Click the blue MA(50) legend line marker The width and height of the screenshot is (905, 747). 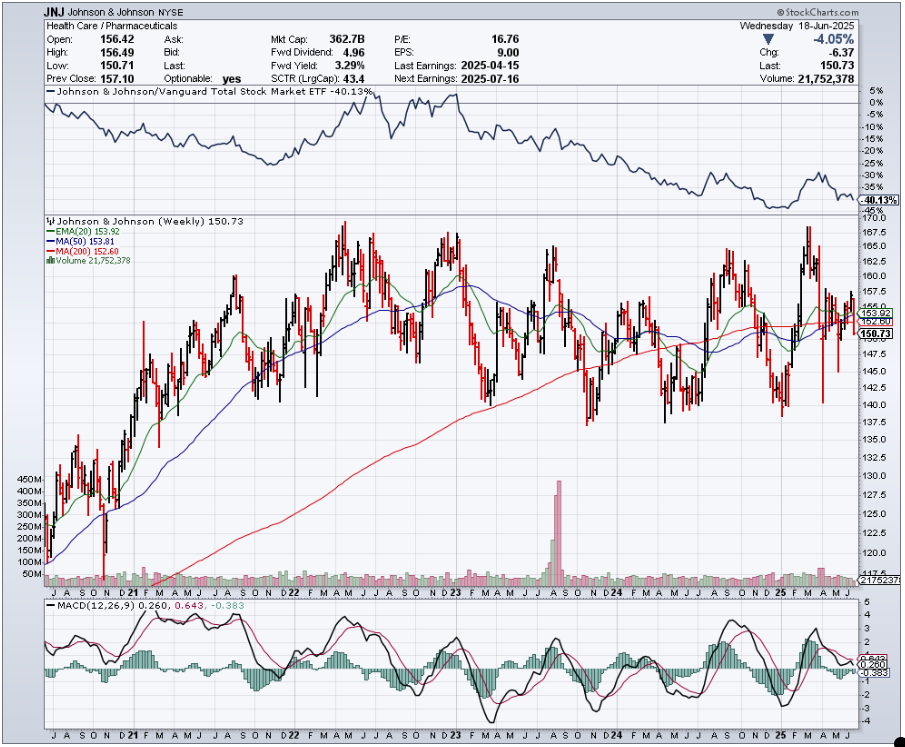[x=50, y=241]
